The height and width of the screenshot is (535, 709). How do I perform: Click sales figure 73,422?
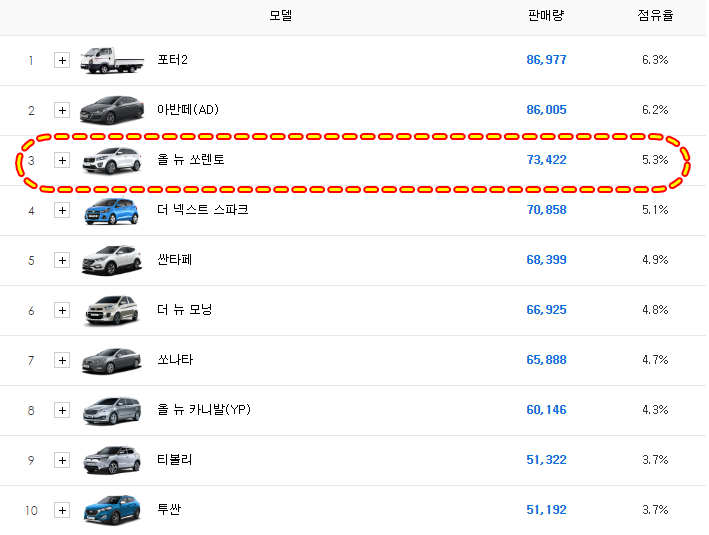click(546, 160)
